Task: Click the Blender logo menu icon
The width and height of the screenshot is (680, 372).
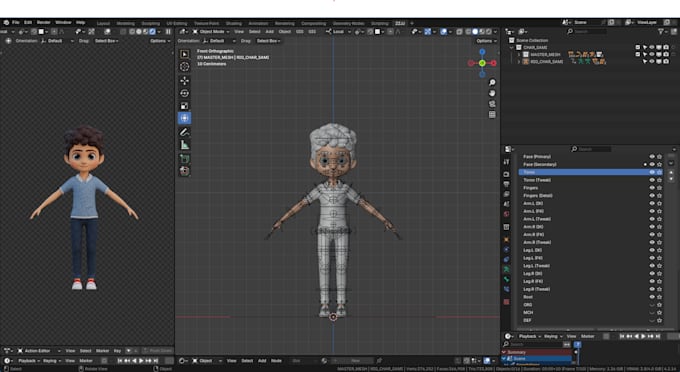Action: pyautogui.click(x=6, y=23)
